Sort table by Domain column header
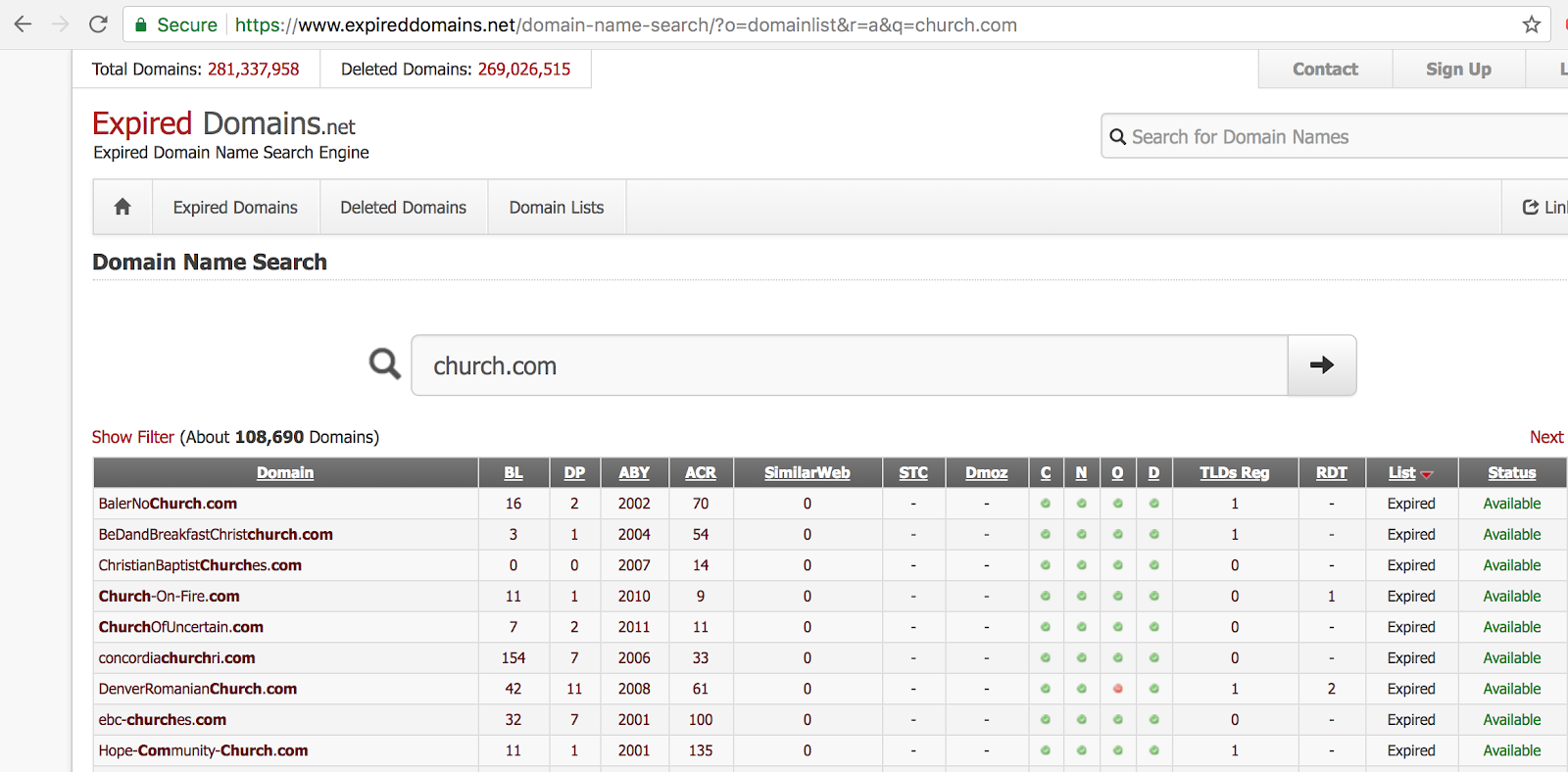Screen dimensions: 1568x772 (285, 473)
